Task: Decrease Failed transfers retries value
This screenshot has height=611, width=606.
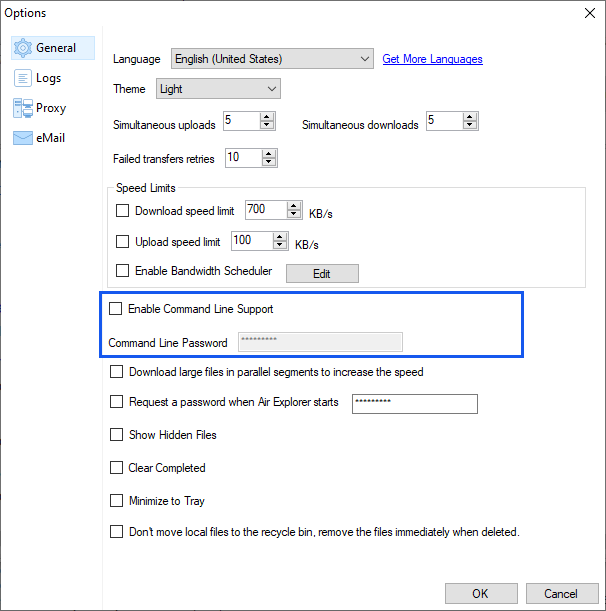Action: [x=269, y=162]
